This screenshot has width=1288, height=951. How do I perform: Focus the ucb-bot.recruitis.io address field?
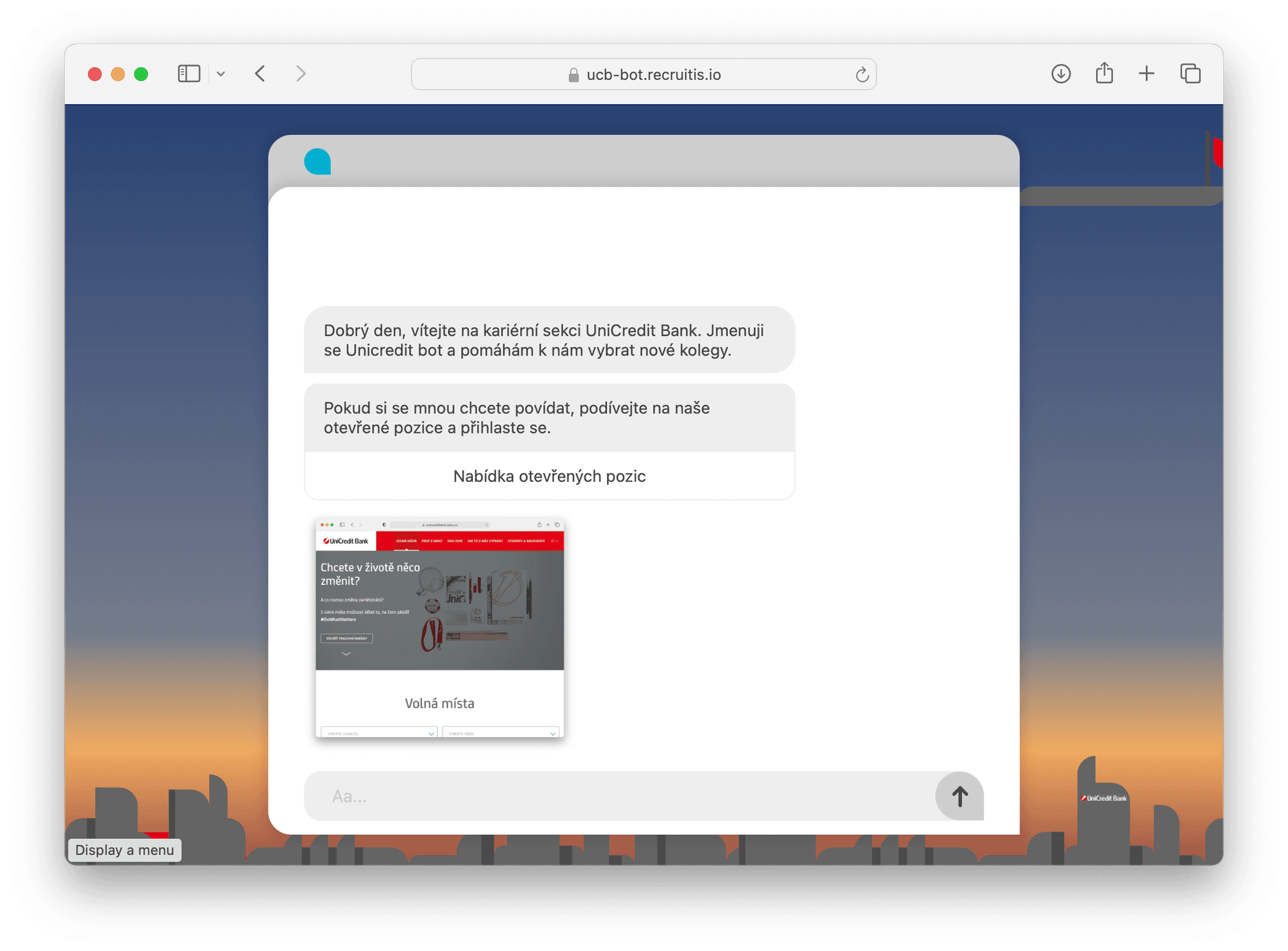(653, 74)
